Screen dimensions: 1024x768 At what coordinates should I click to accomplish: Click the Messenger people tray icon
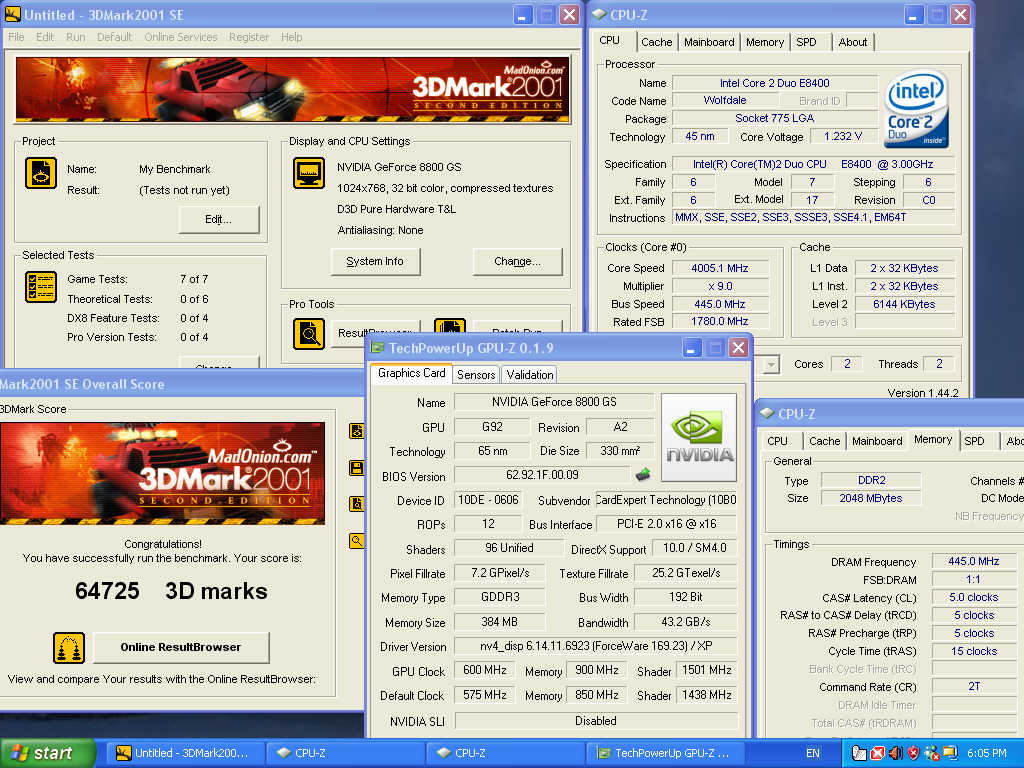pyautogui.click(x=931, y=753)
